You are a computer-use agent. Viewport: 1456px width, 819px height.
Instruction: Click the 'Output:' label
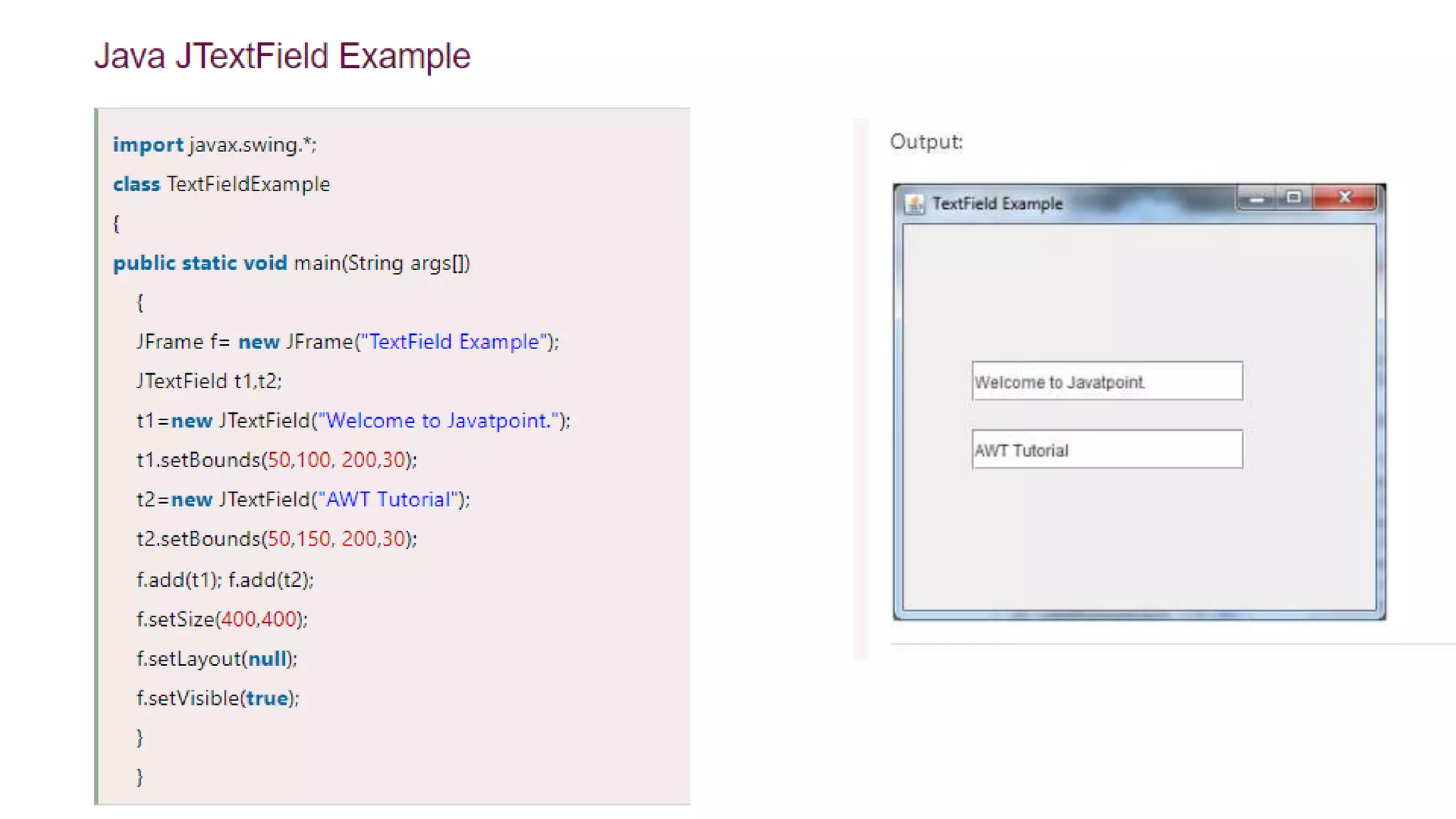click(x=926, y=141)
